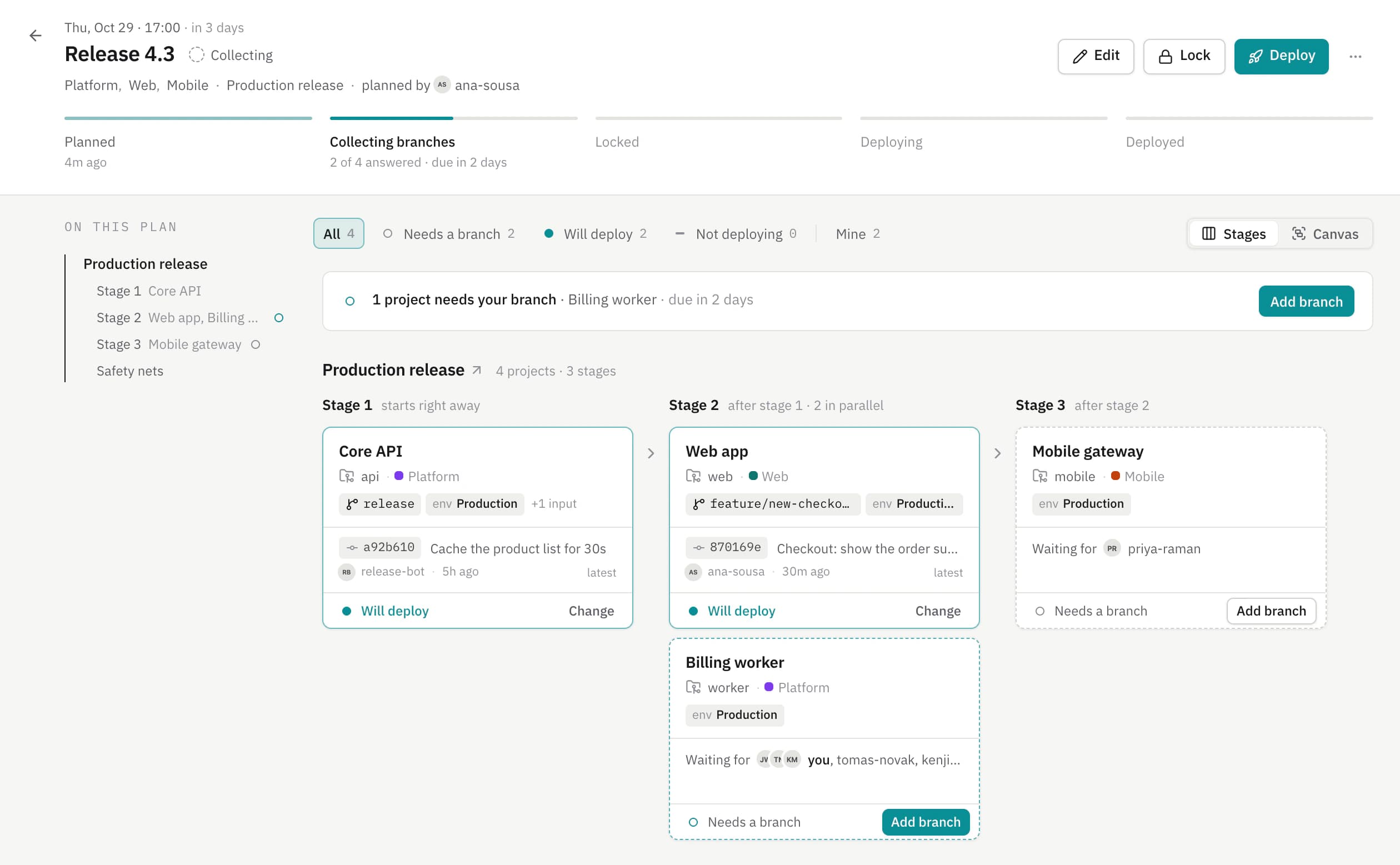
Task: Lock the release with Lock button
Action: click(1184, 56)
